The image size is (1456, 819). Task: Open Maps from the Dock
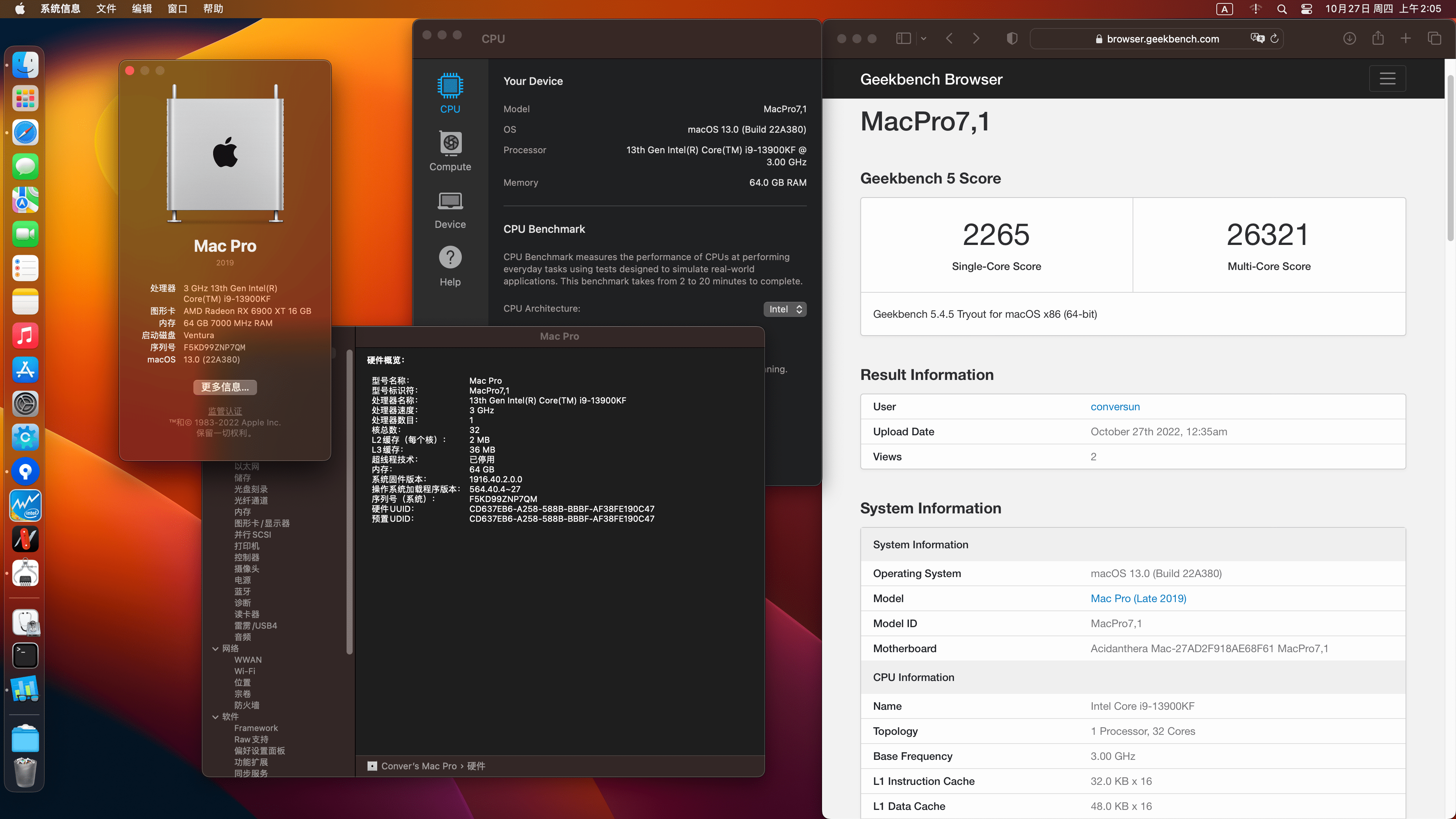point(25,201)
